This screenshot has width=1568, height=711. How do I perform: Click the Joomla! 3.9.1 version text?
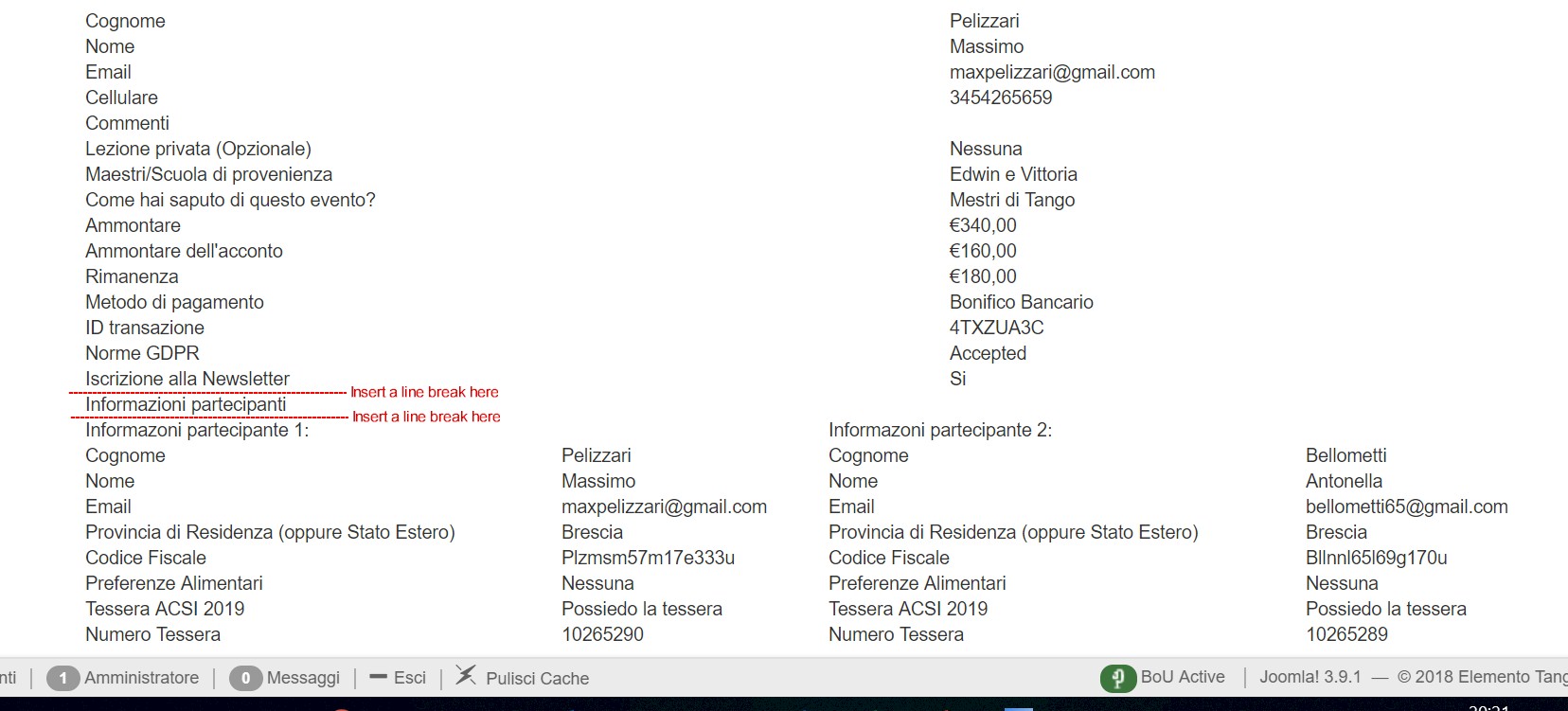[1310, 677]
